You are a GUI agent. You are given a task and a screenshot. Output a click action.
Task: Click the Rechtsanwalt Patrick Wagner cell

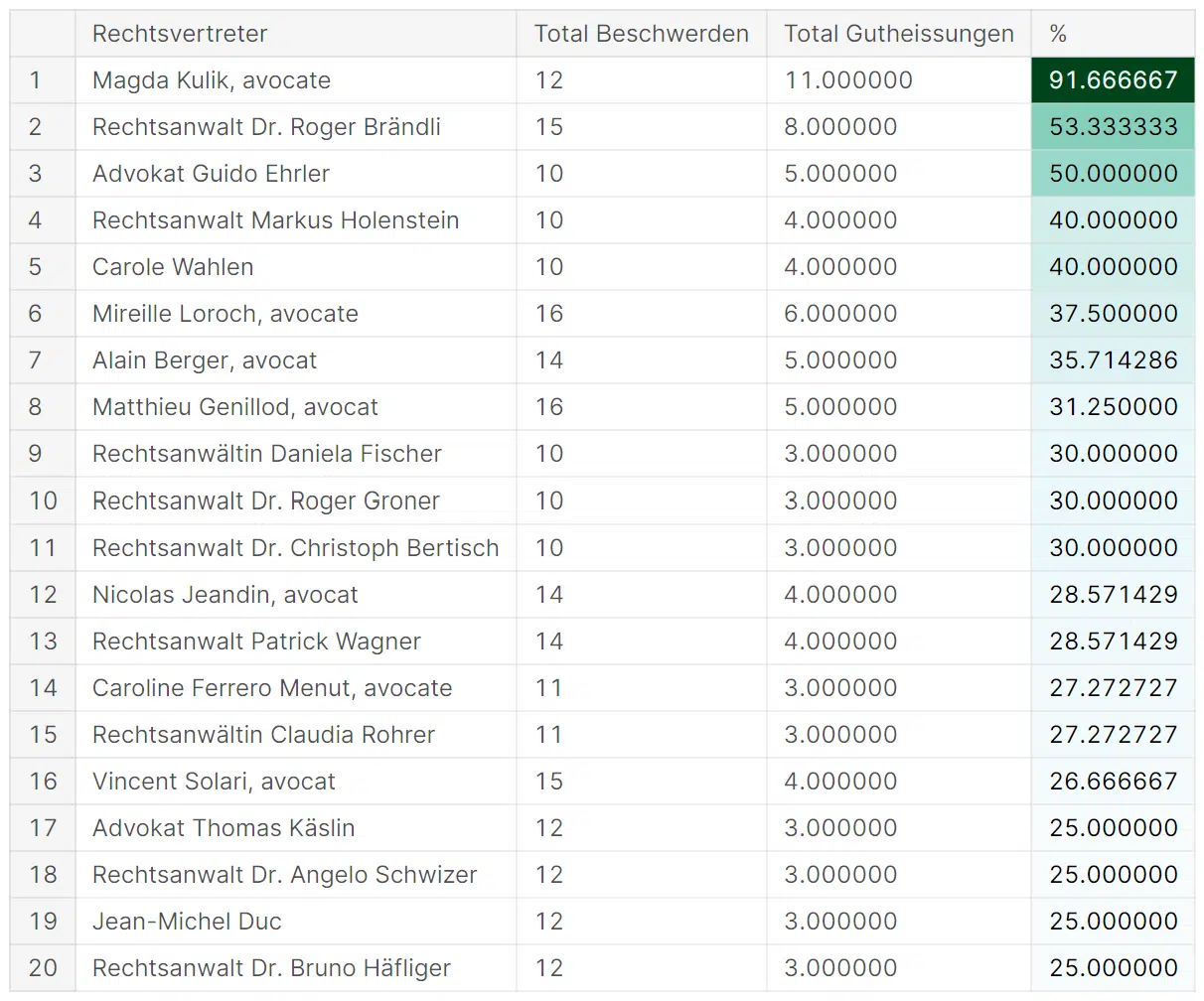pyautogui.click(x=256, y=642)
